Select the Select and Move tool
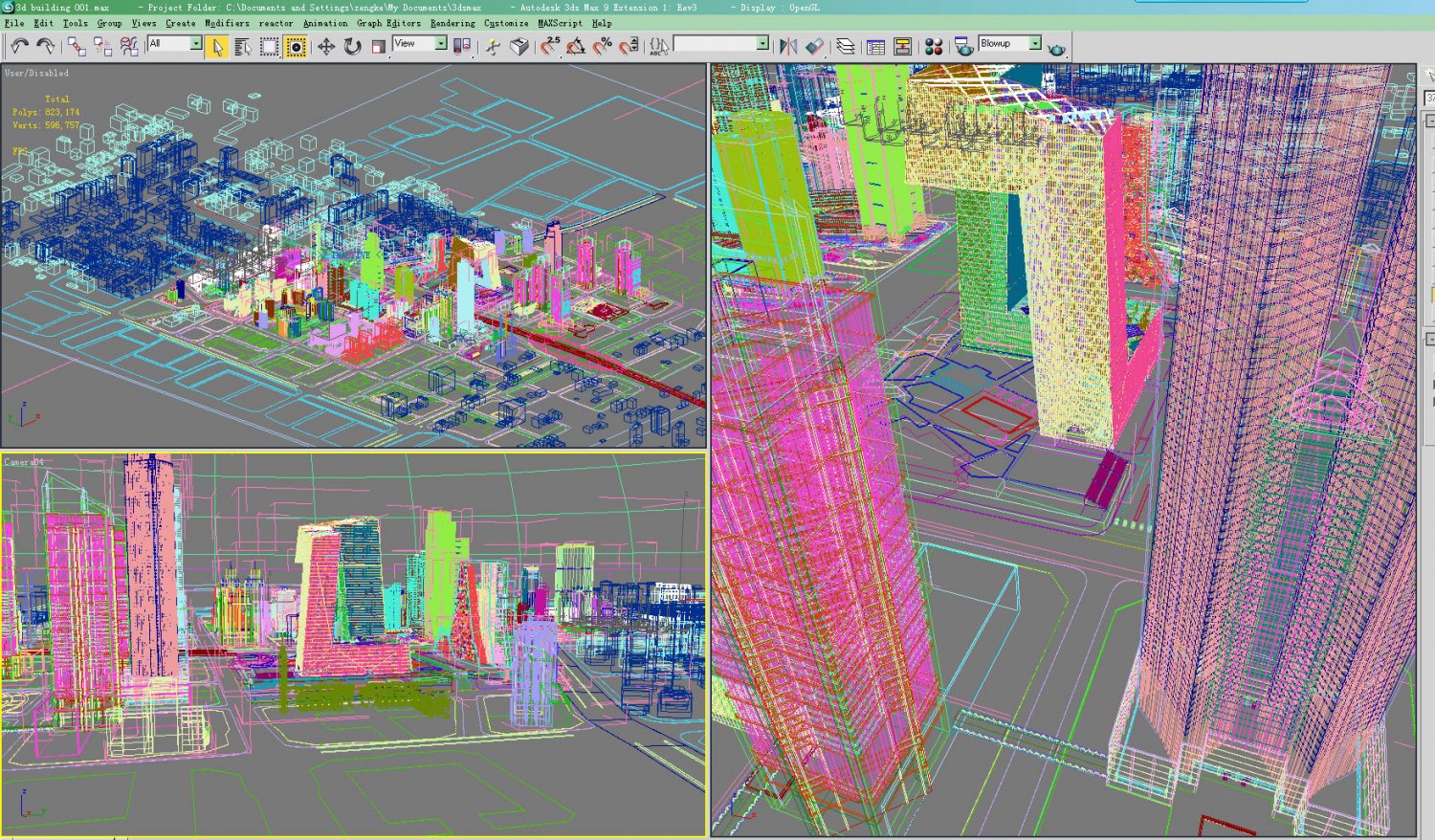Viewport: 1435px width, 840px height. coord(327,43)
